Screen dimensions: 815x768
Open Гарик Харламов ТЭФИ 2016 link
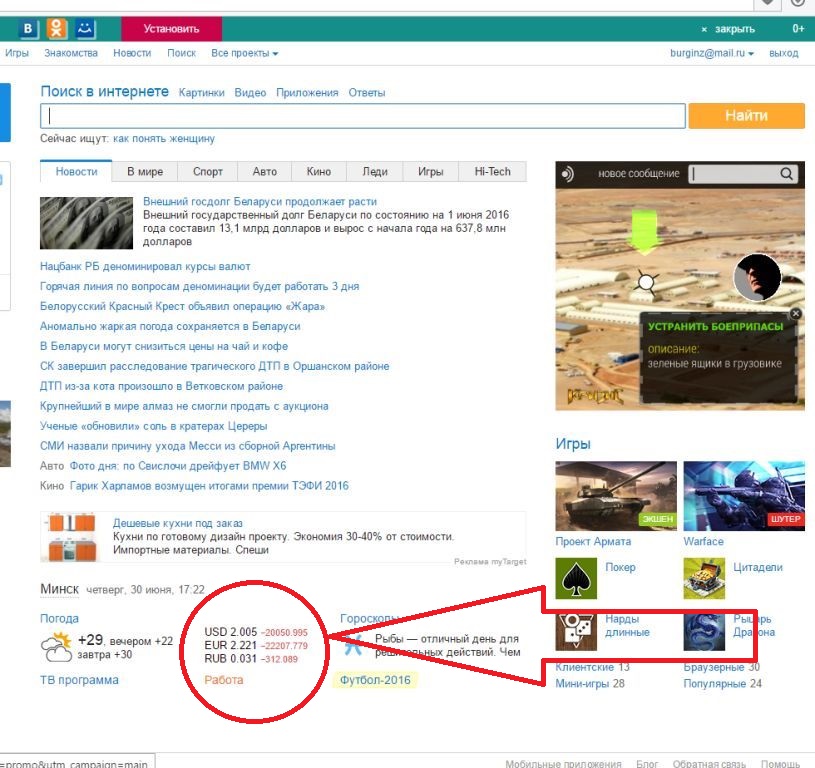[x=209, y=486]
